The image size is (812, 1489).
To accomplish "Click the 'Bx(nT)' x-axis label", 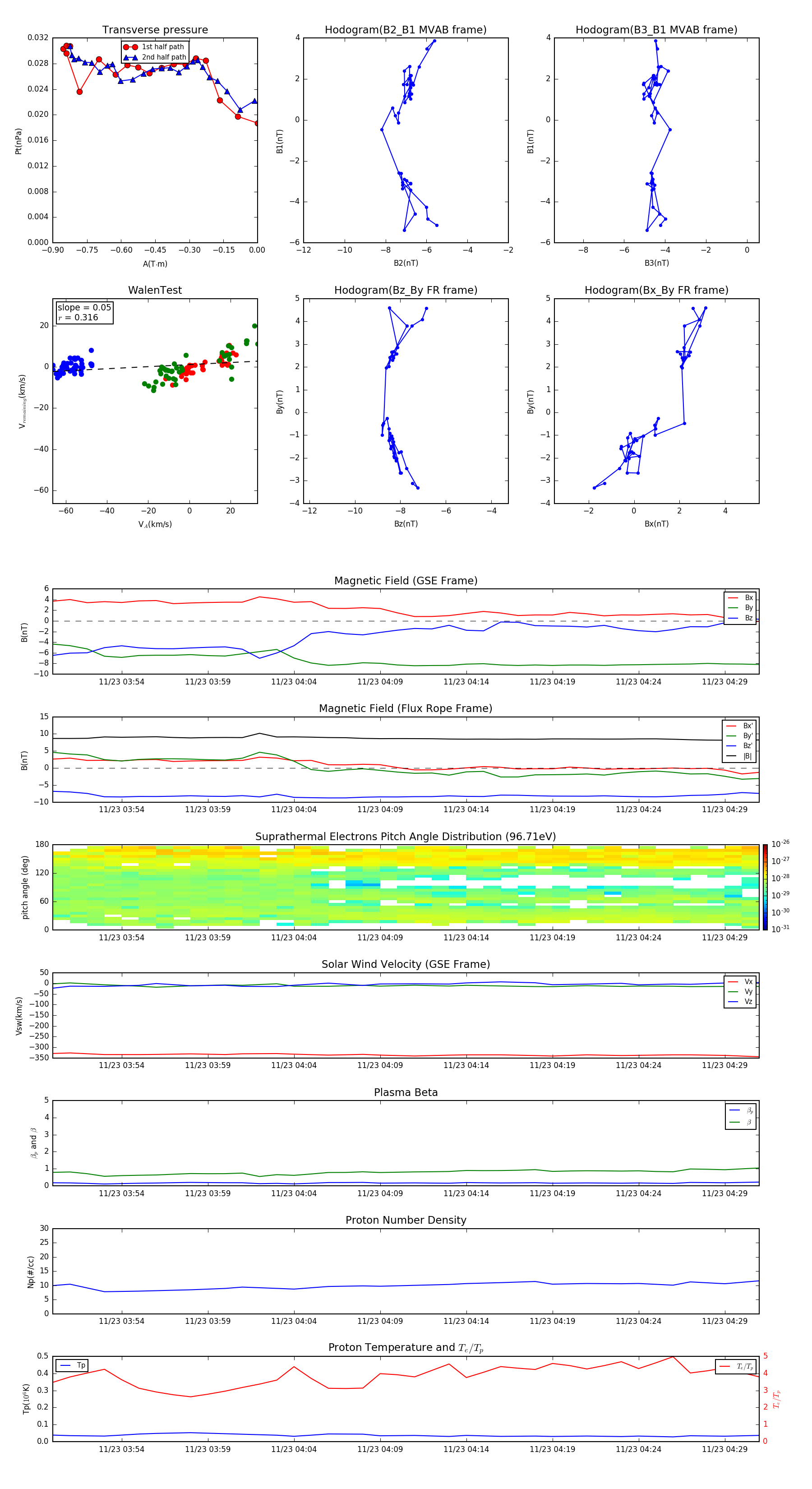I will pos(656,524).
